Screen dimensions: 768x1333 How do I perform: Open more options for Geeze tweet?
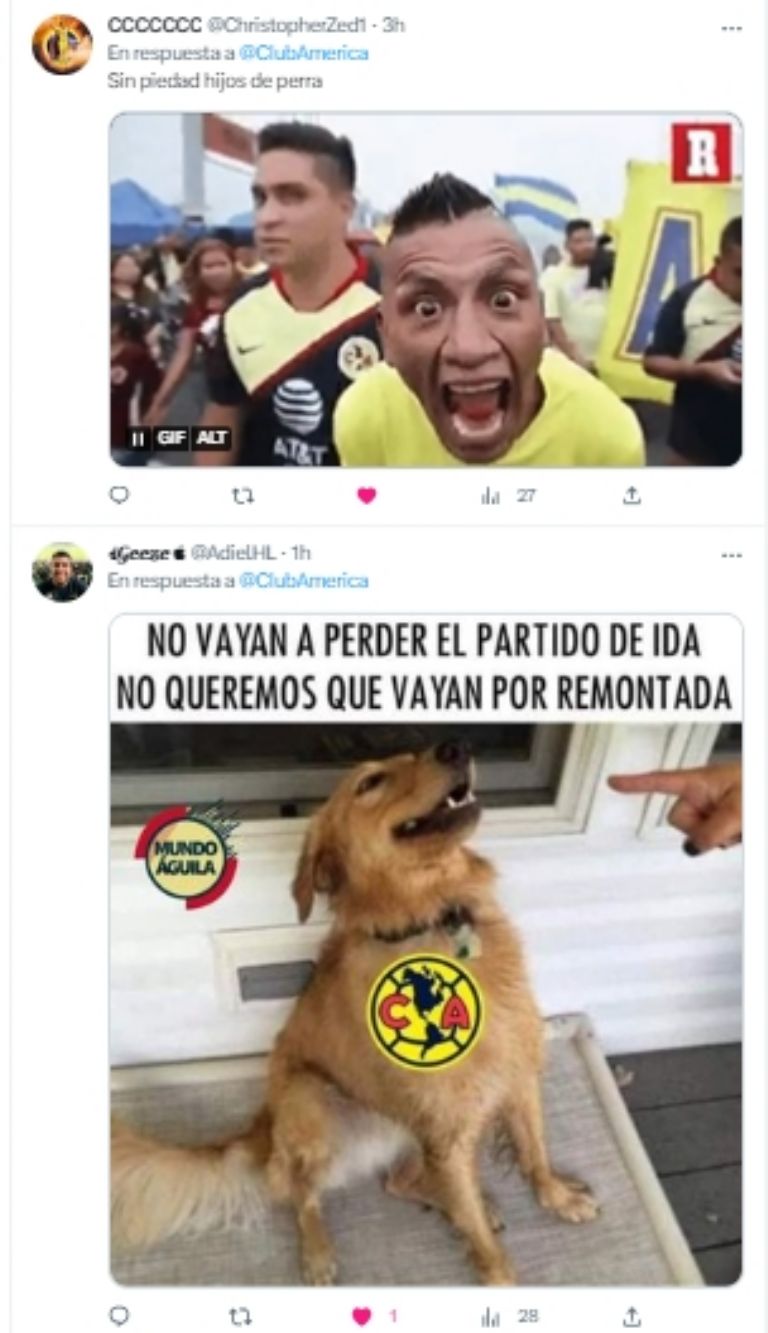pos(731,555)
